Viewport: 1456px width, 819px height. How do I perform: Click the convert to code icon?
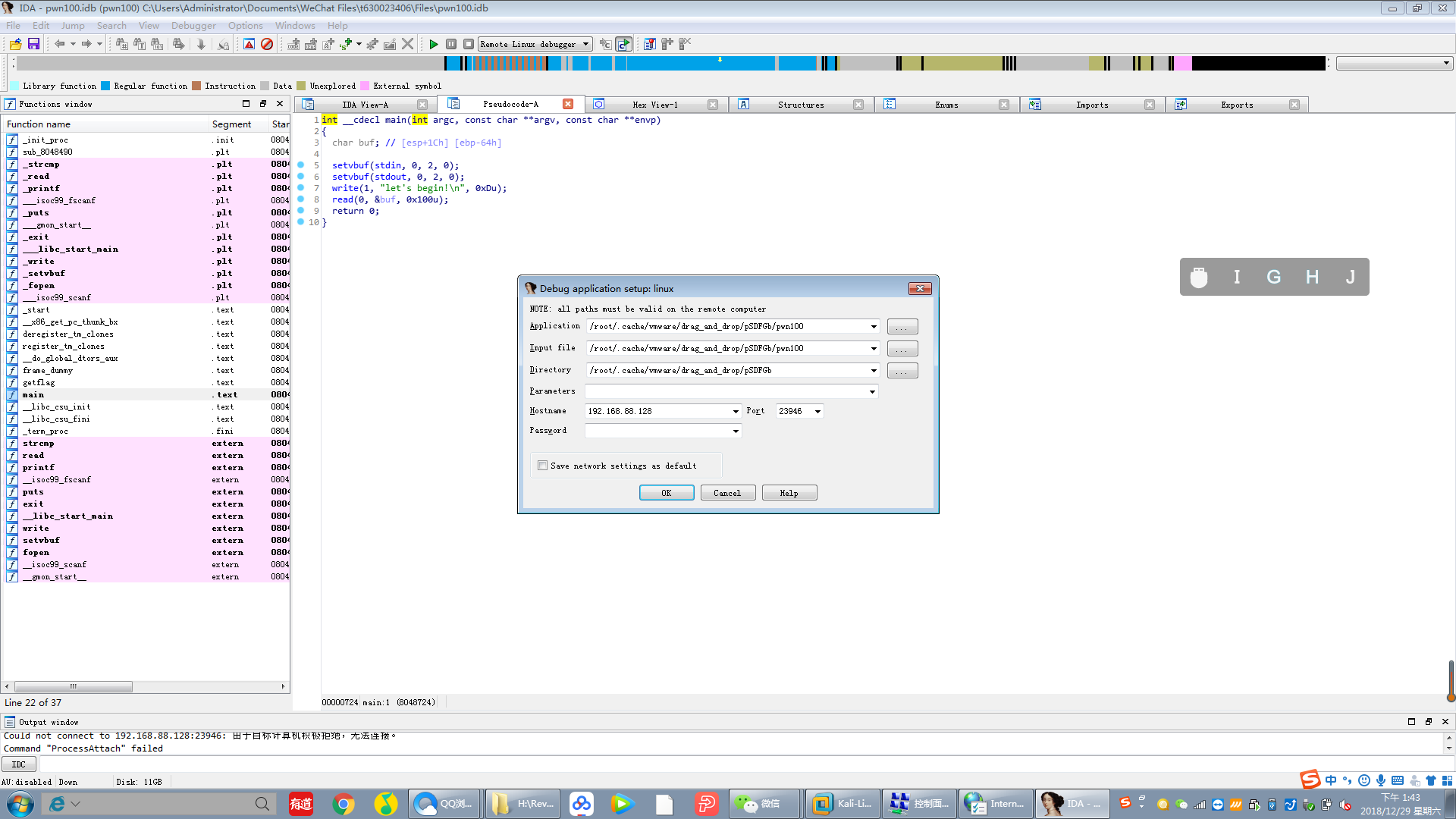(x=293, y=44)
